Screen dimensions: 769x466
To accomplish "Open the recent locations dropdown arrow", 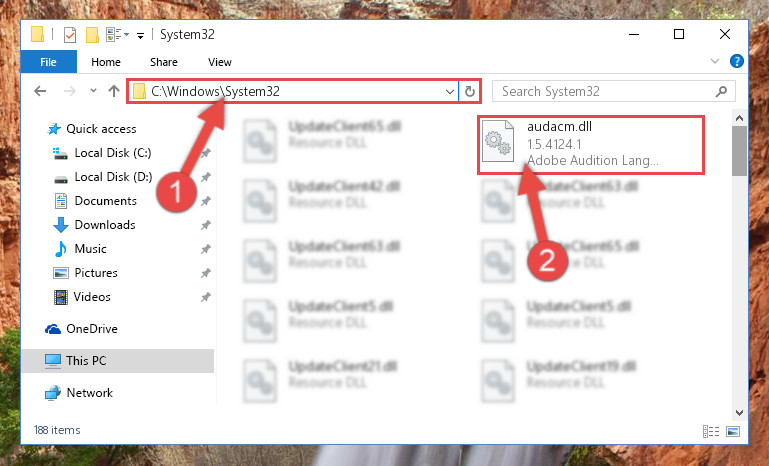I will click(x=93, y=91).
